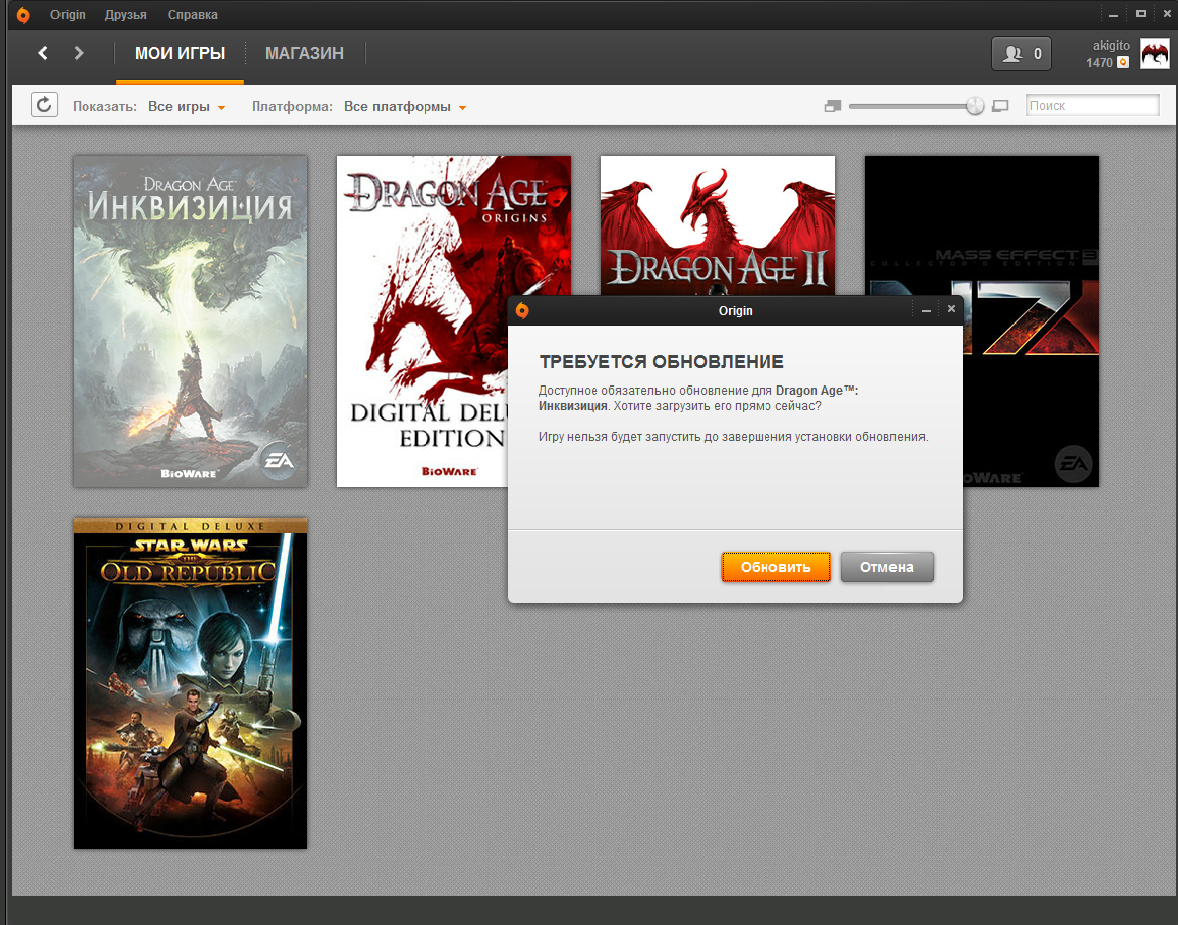Image resolution: width=1178 pixels, height=925 pixels.
Task: Click the tile size slider handle
Action: [x=974, y=106]
